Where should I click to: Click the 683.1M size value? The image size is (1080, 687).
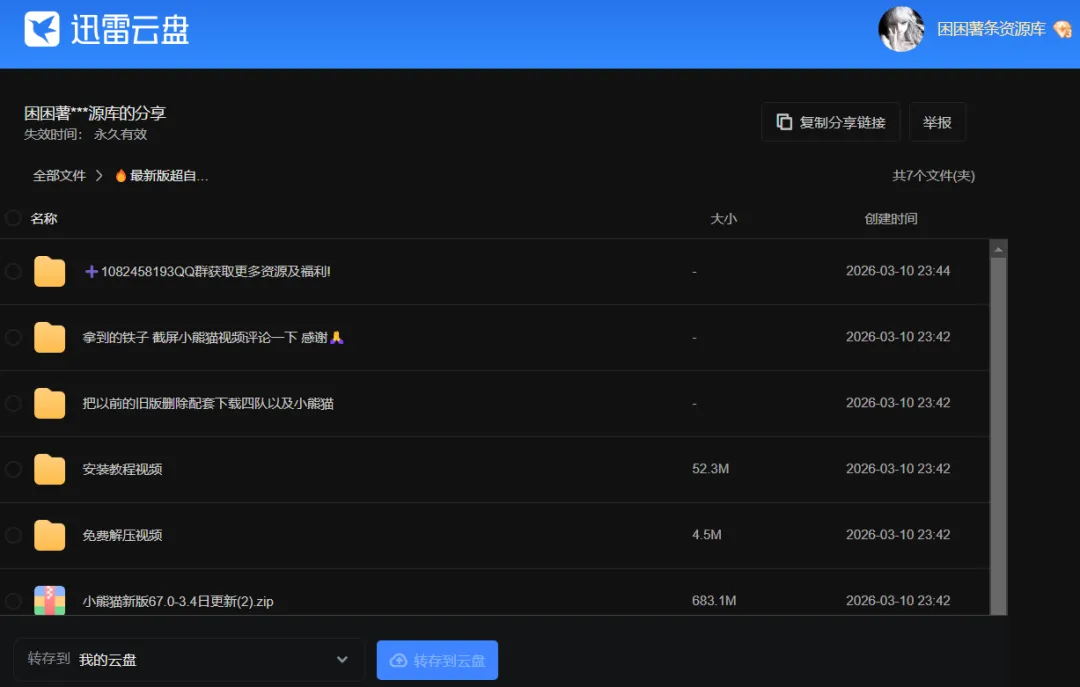[x=714, y=601]
